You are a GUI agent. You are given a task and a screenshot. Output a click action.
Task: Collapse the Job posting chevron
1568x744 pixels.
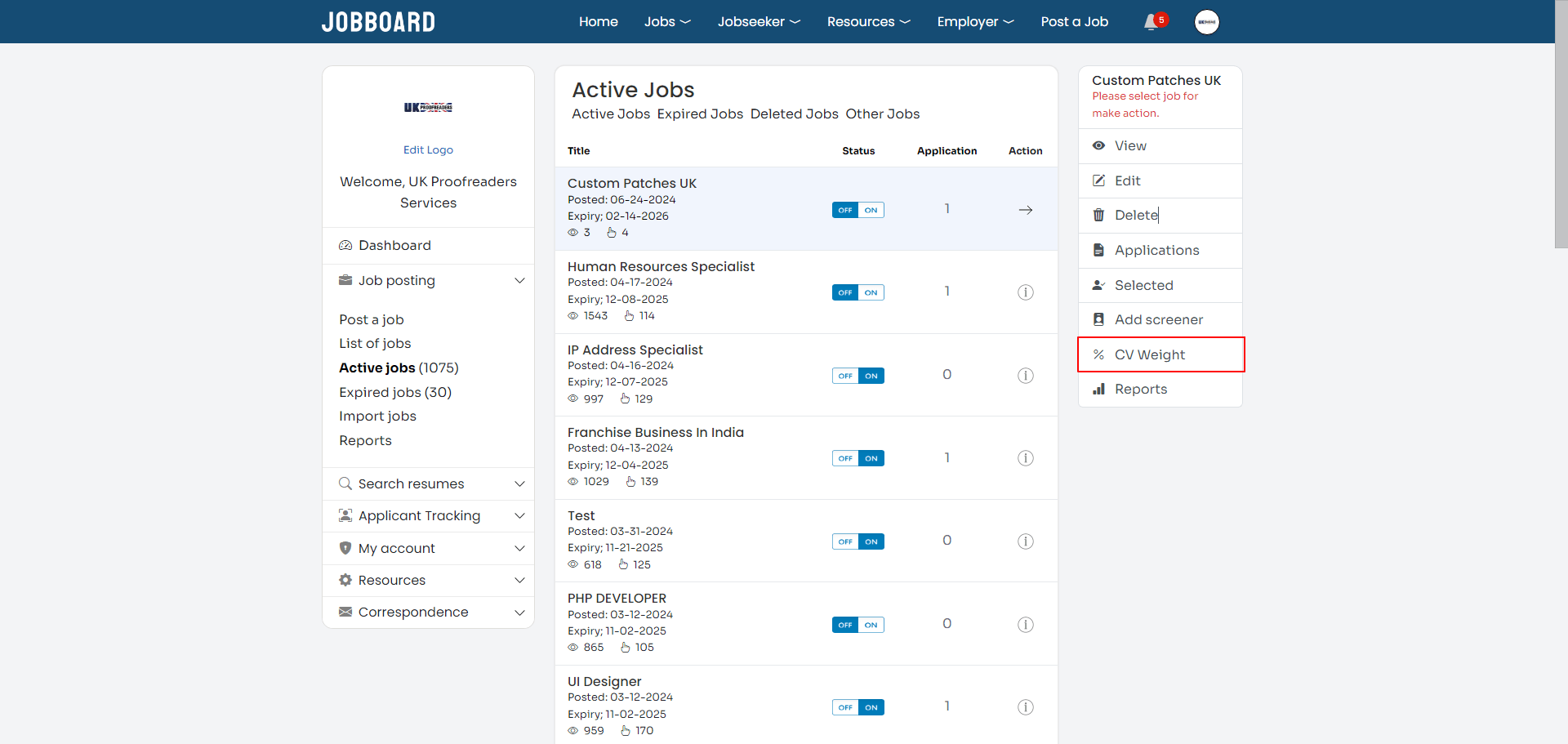pos(519,280)
